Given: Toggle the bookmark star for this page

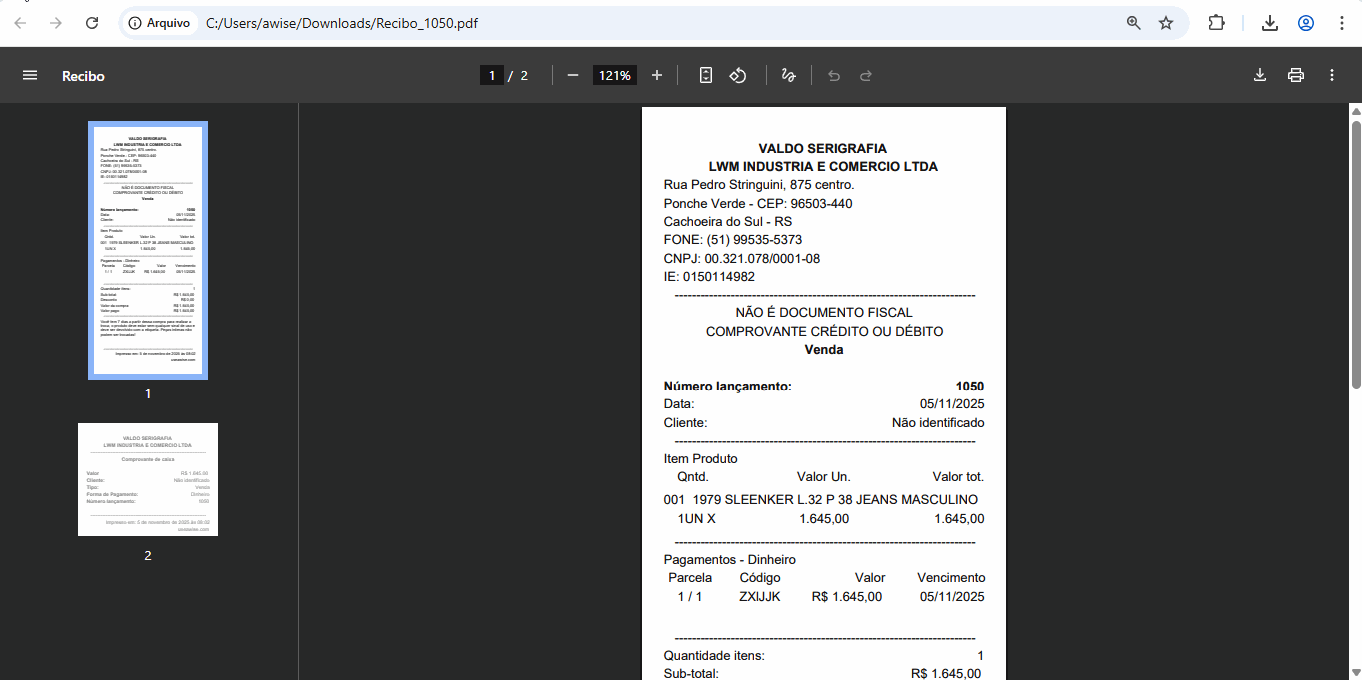Looking at the screenshot, I should pos(1166,22).
